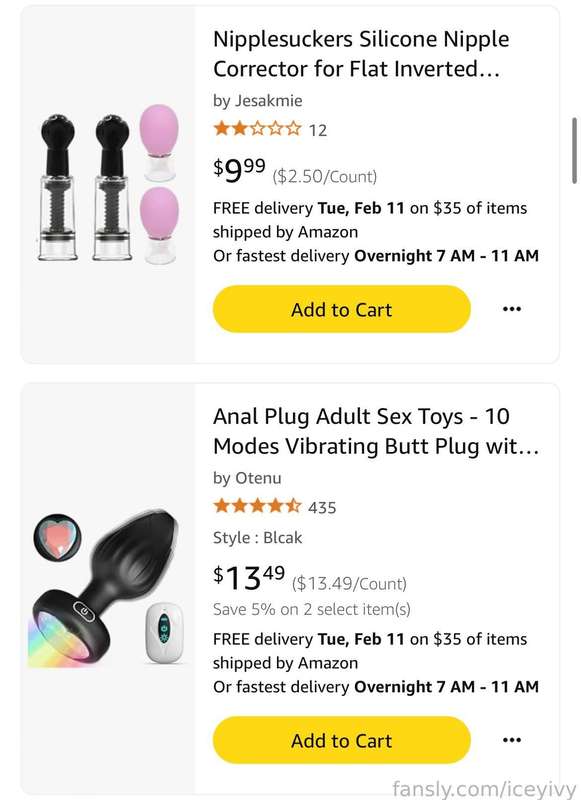Open more options for Nipple Corrector item
This screenshot has height=800, width=581.
[x=512, y=309]
